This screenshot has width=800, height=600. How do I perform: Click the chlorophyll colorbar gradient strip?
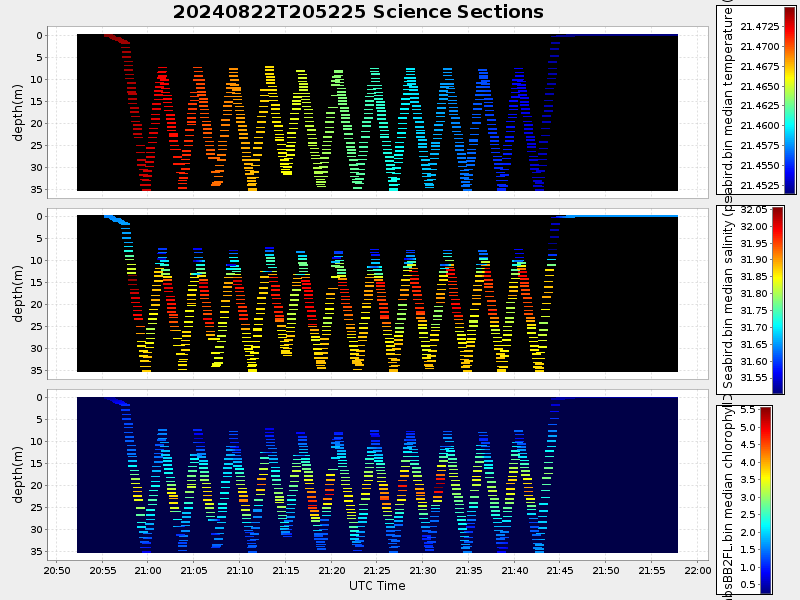766,500
